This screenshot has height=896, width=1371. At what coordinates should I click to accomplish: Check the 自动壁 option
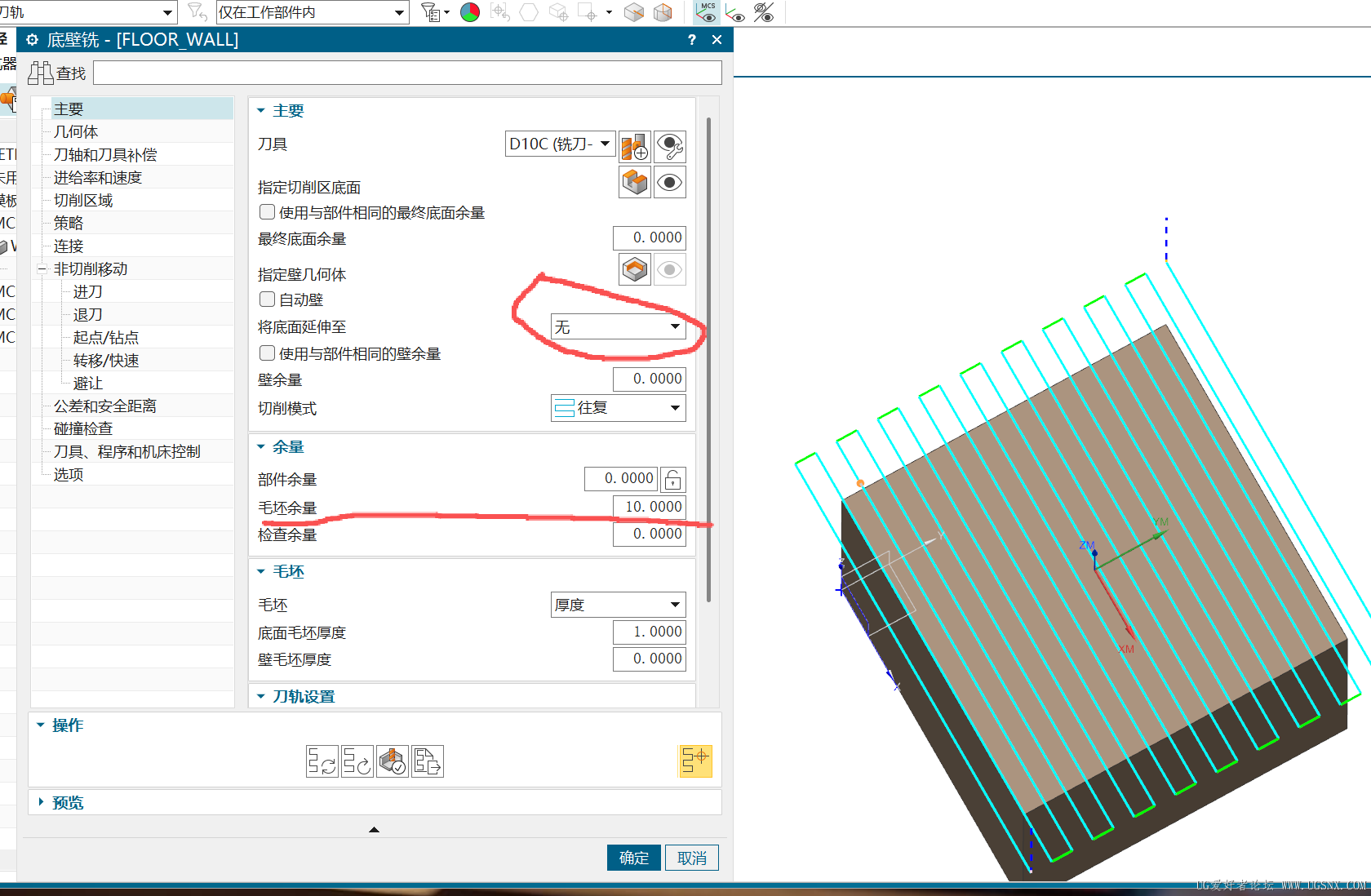coord(267,299)
